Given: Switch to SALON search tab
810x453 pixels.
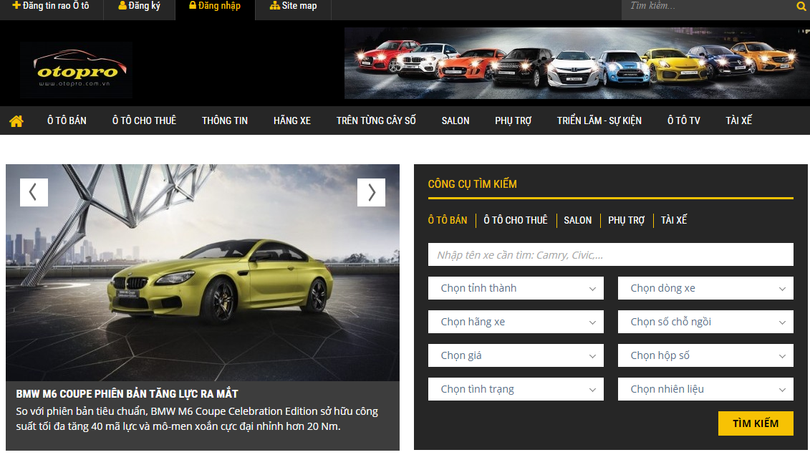Looking at the screenshot, I should tap(577, 220).
